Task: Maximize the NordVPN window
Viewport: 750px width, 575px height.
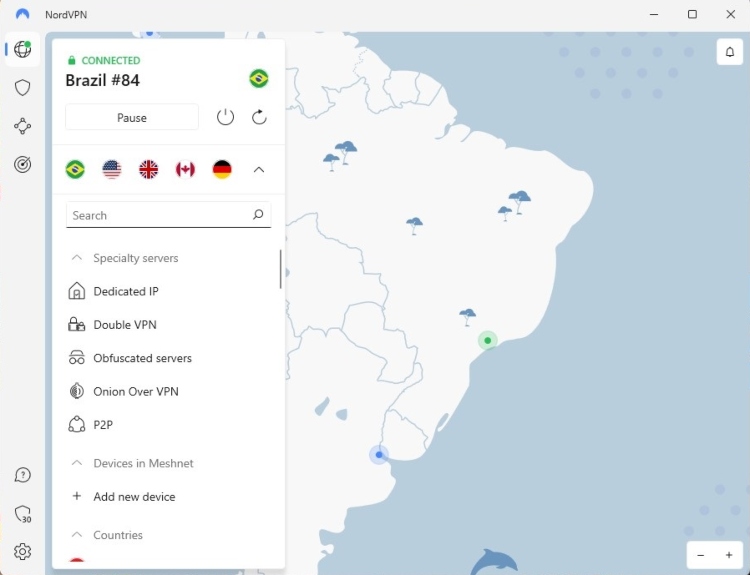Action: point(692,14)
